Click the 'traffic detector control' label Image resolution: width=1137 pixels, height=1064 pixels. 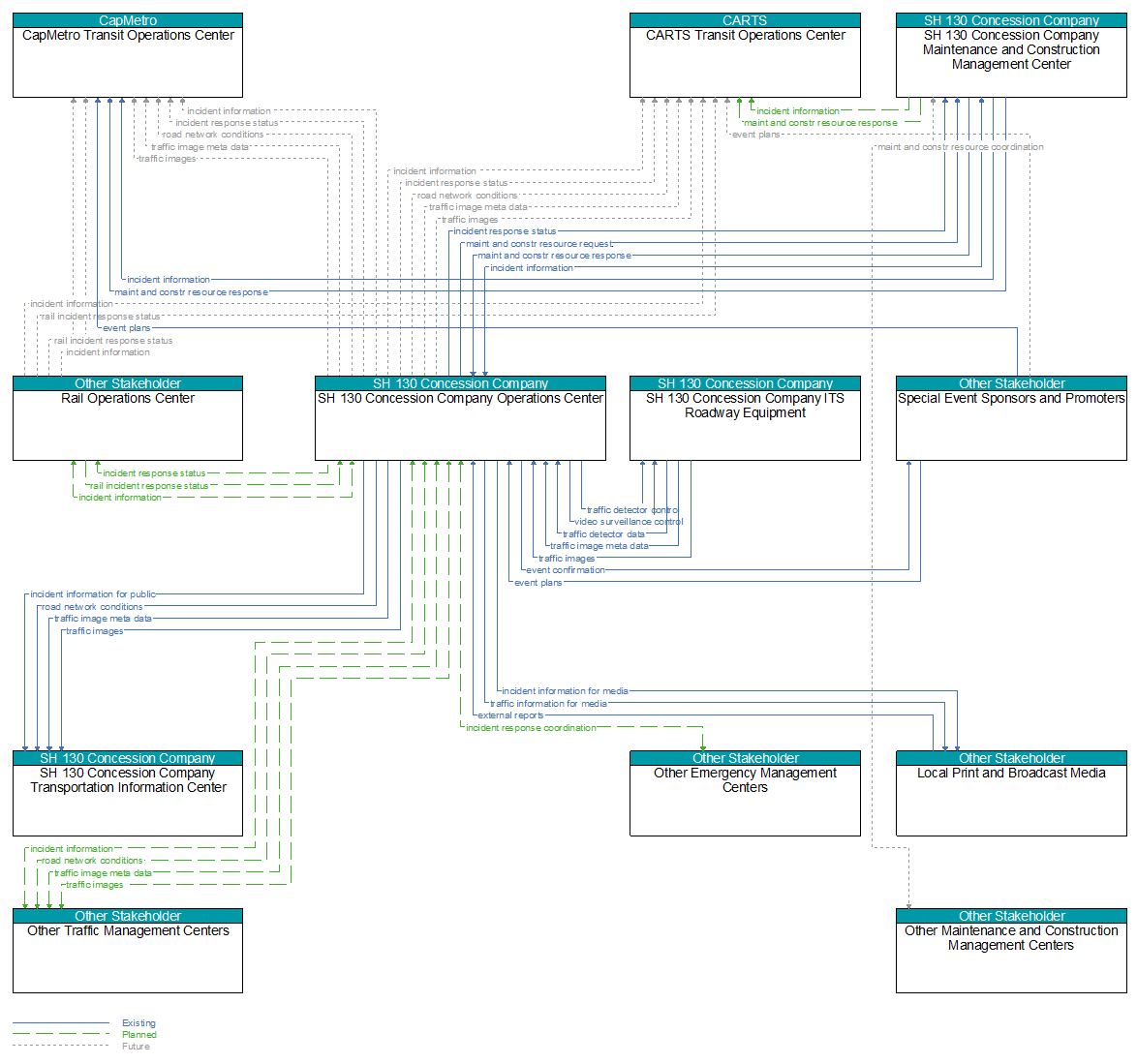tap(632, 510)
